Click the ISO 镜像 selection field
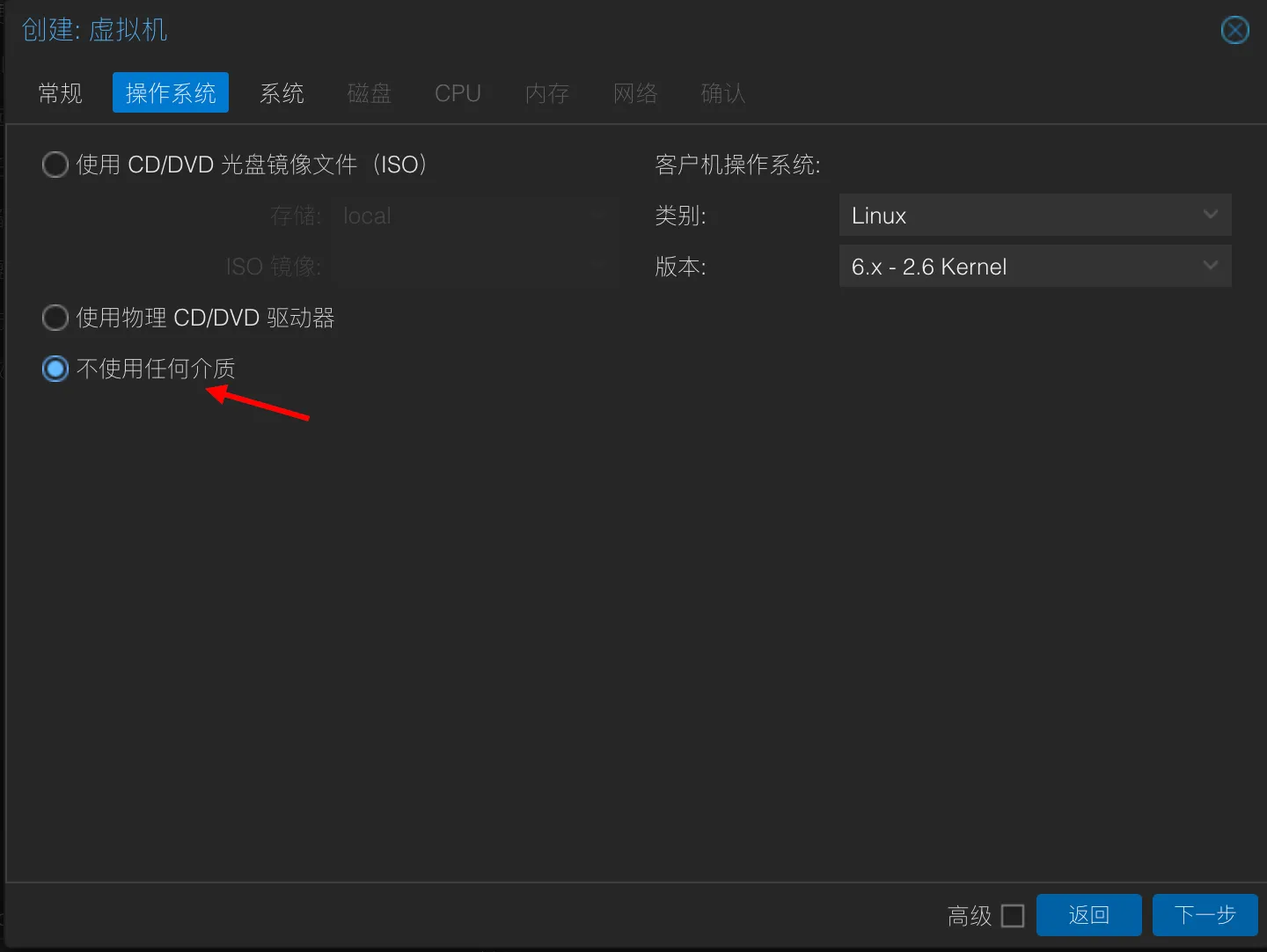The image size is (1267, 952). (473, 267)
